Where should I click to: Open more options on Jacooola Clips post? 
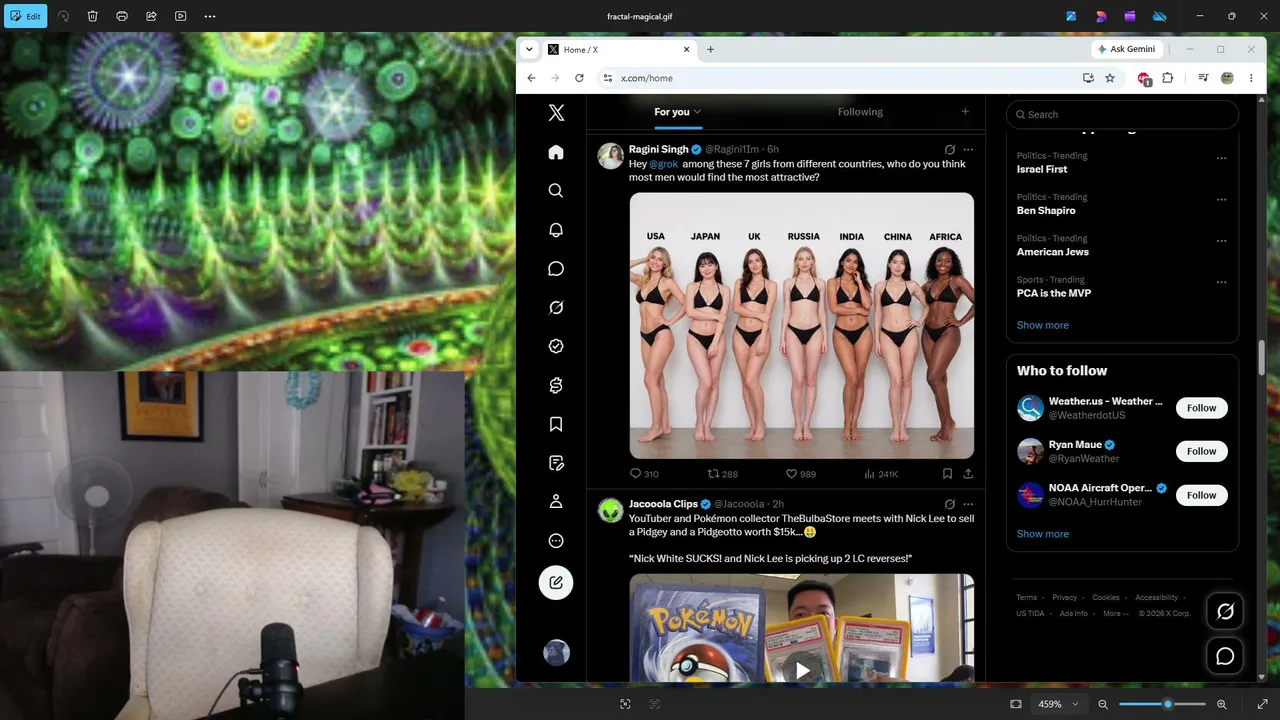click(968, 504)
